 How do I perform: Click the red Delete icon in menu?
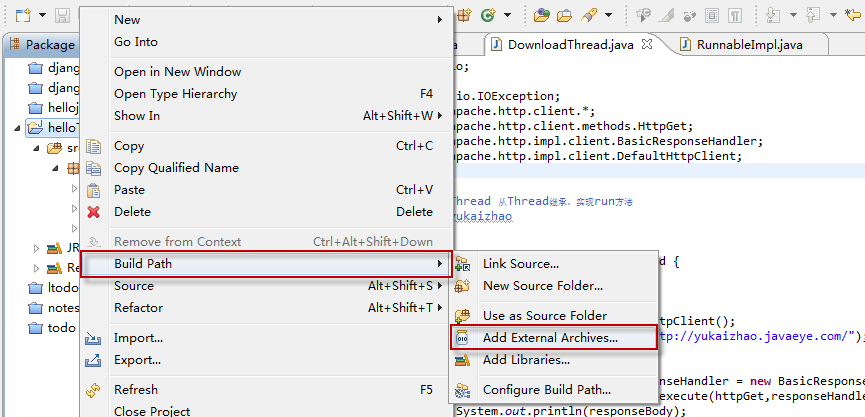tap(94, 212)
